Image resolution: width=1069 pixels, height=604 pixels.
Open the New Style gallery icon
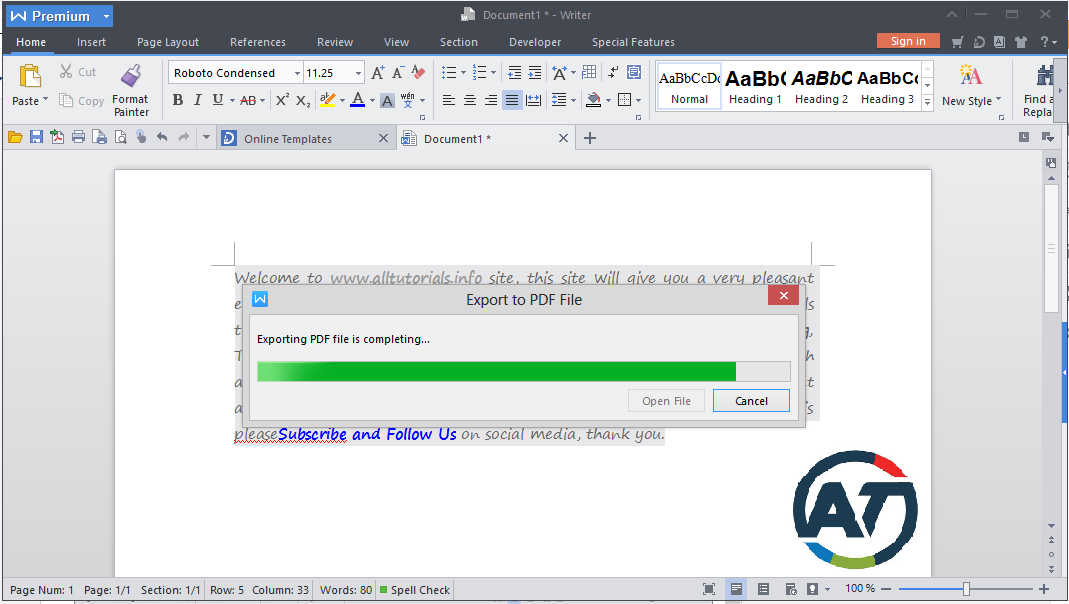971,74
